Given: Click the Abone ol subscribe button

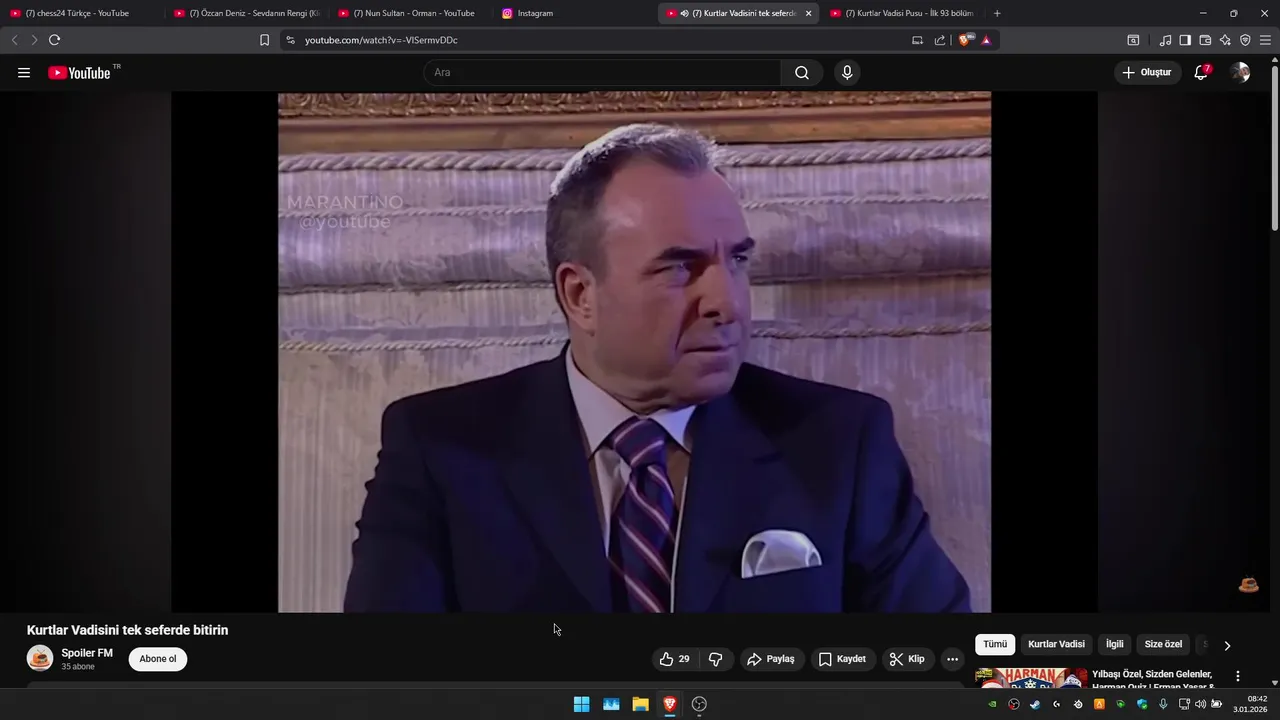Looking at the screenshot, I should click(158, 659).
